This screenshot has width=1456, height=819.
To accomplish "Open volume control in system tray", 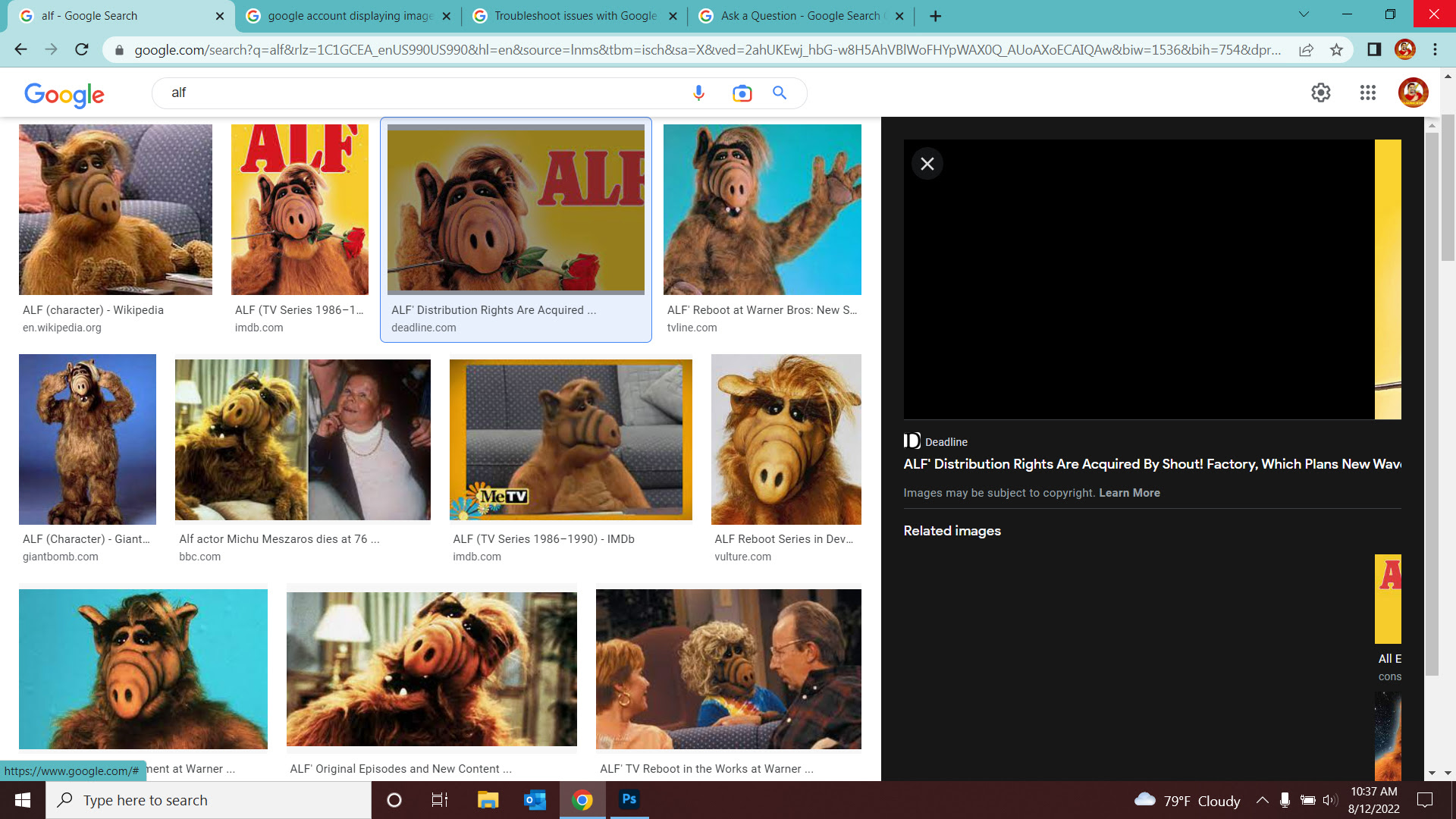I will pos(1330,800).
